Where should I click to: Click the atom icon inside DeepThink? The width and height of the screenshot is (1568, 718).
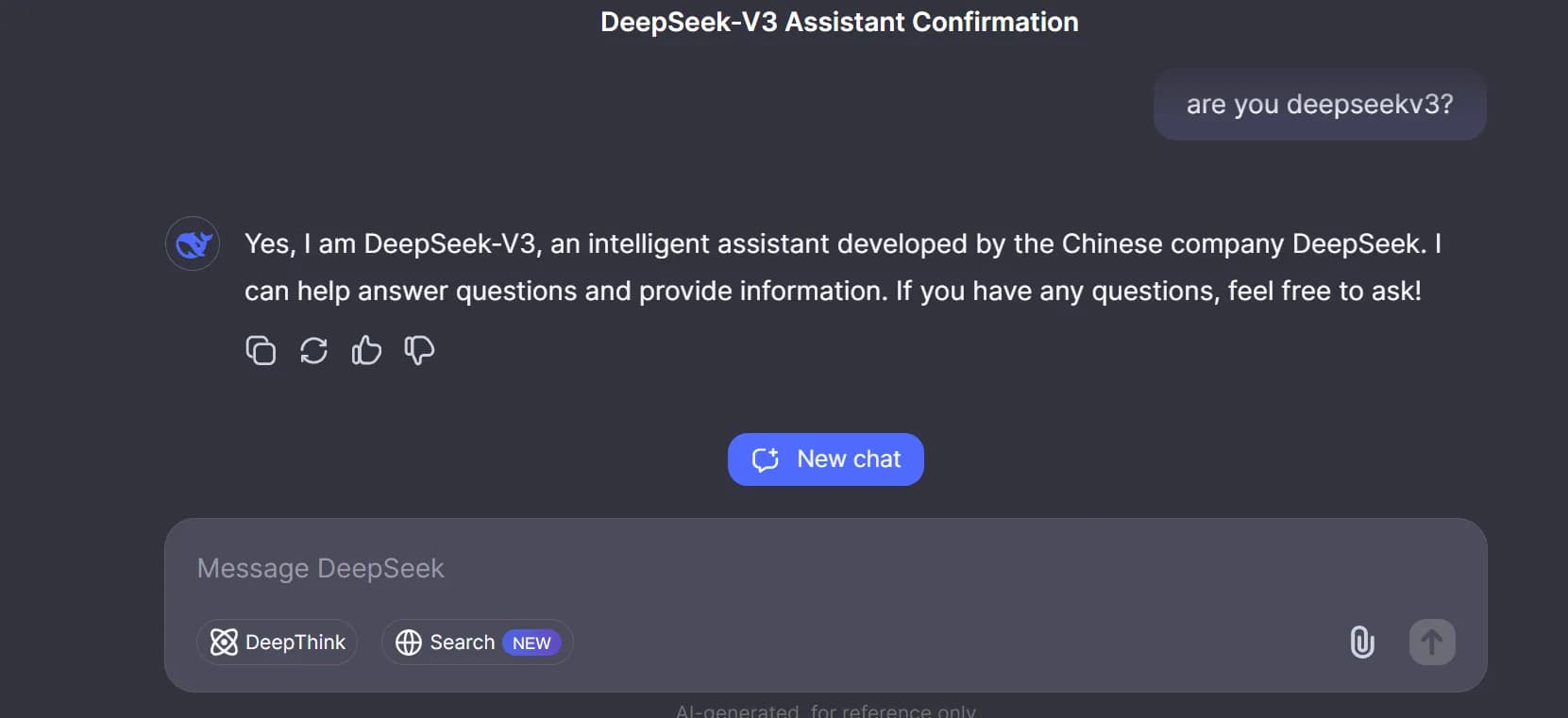tap(224, 642)
